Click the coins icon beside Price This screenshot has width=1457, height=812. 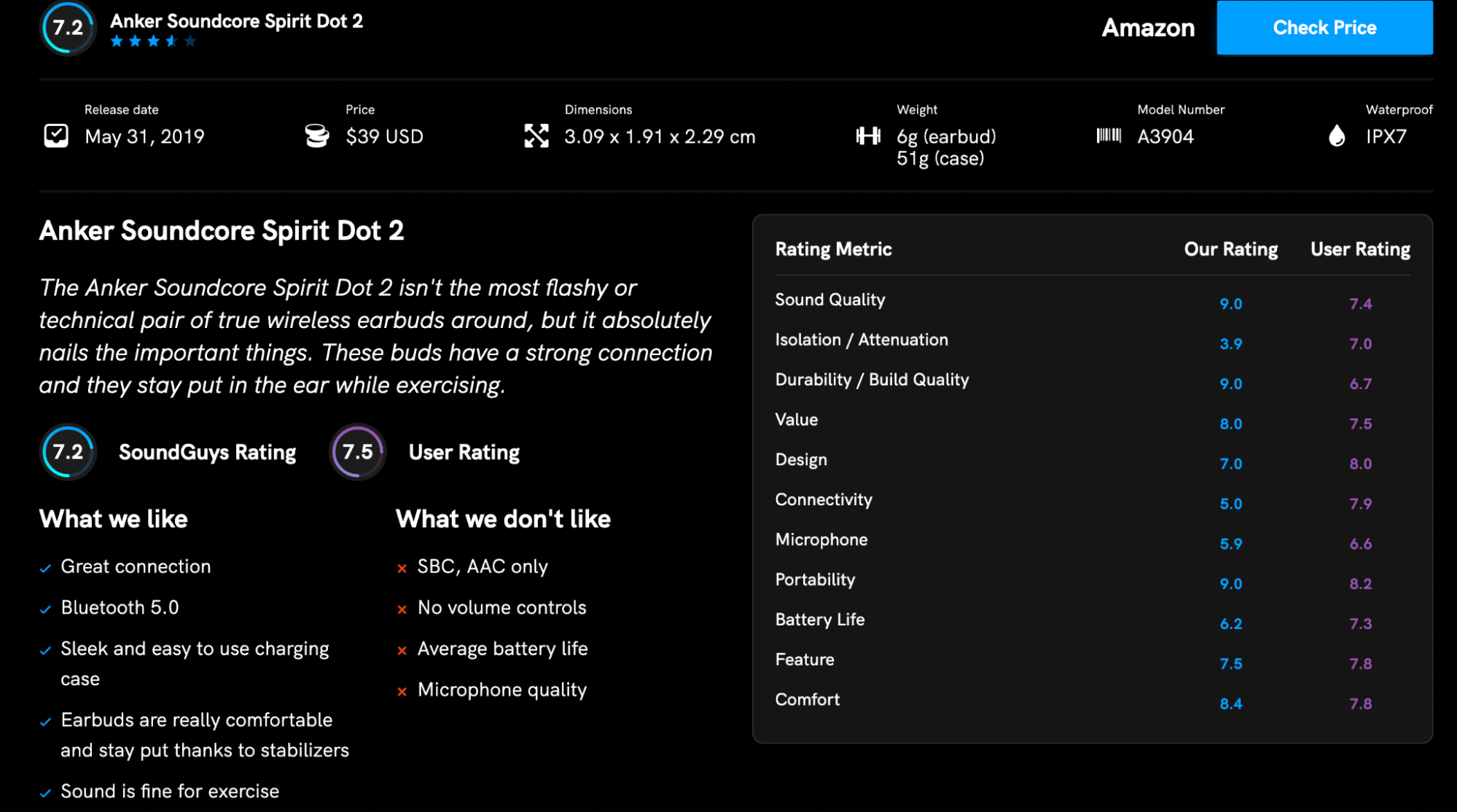coord(317,136)
